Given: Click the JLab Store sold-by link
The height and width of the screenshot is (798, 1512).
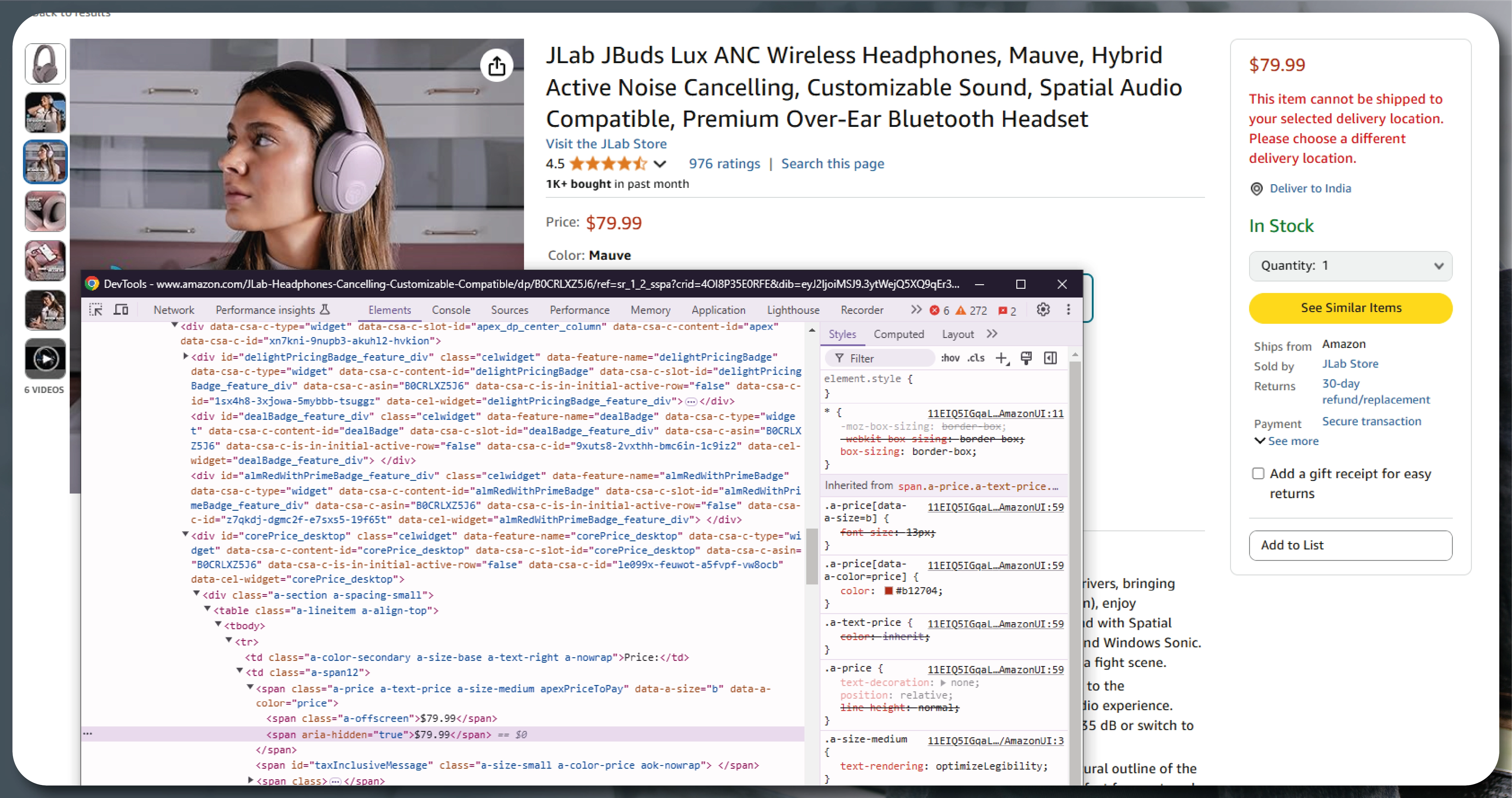Looking at the screenshot, I should (1349, 363).
